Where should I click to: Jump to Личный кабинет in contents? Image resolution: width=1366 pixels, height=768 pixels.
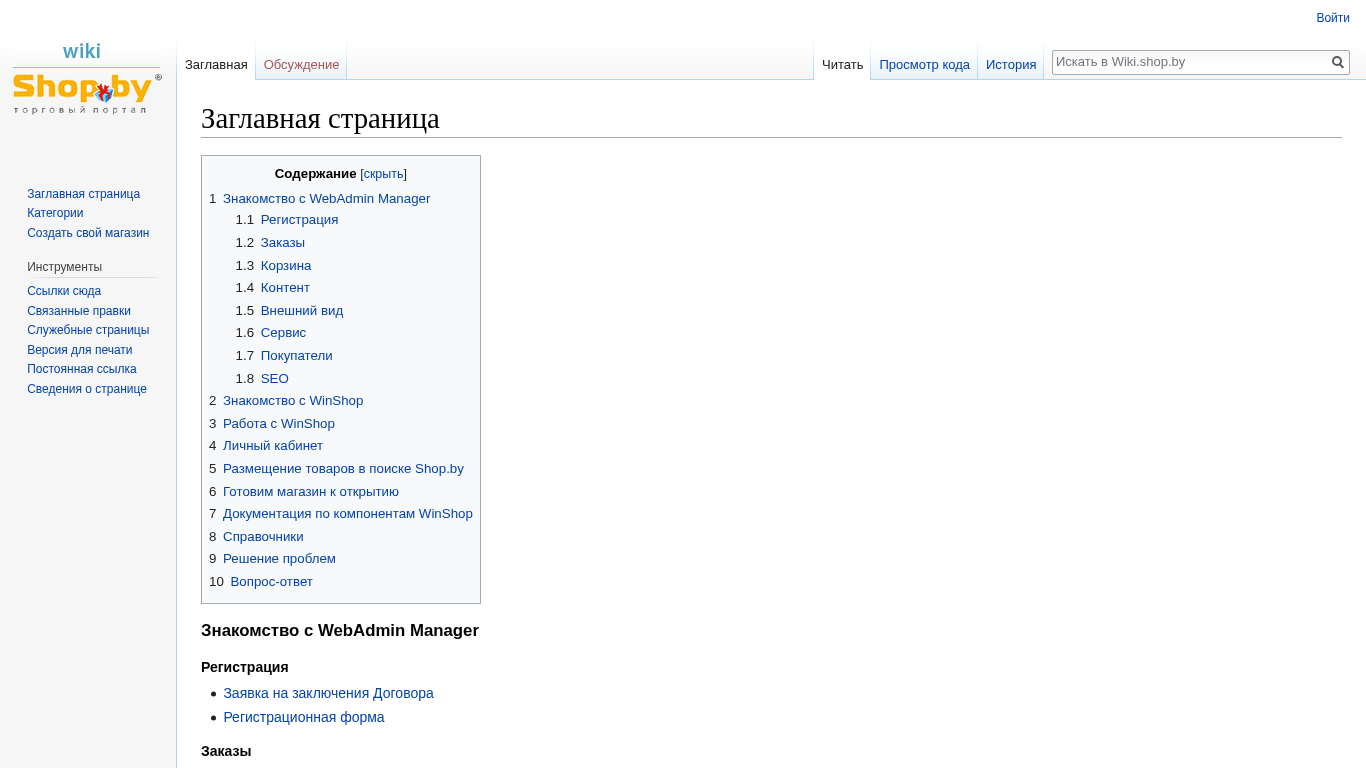tap(272, 446)
